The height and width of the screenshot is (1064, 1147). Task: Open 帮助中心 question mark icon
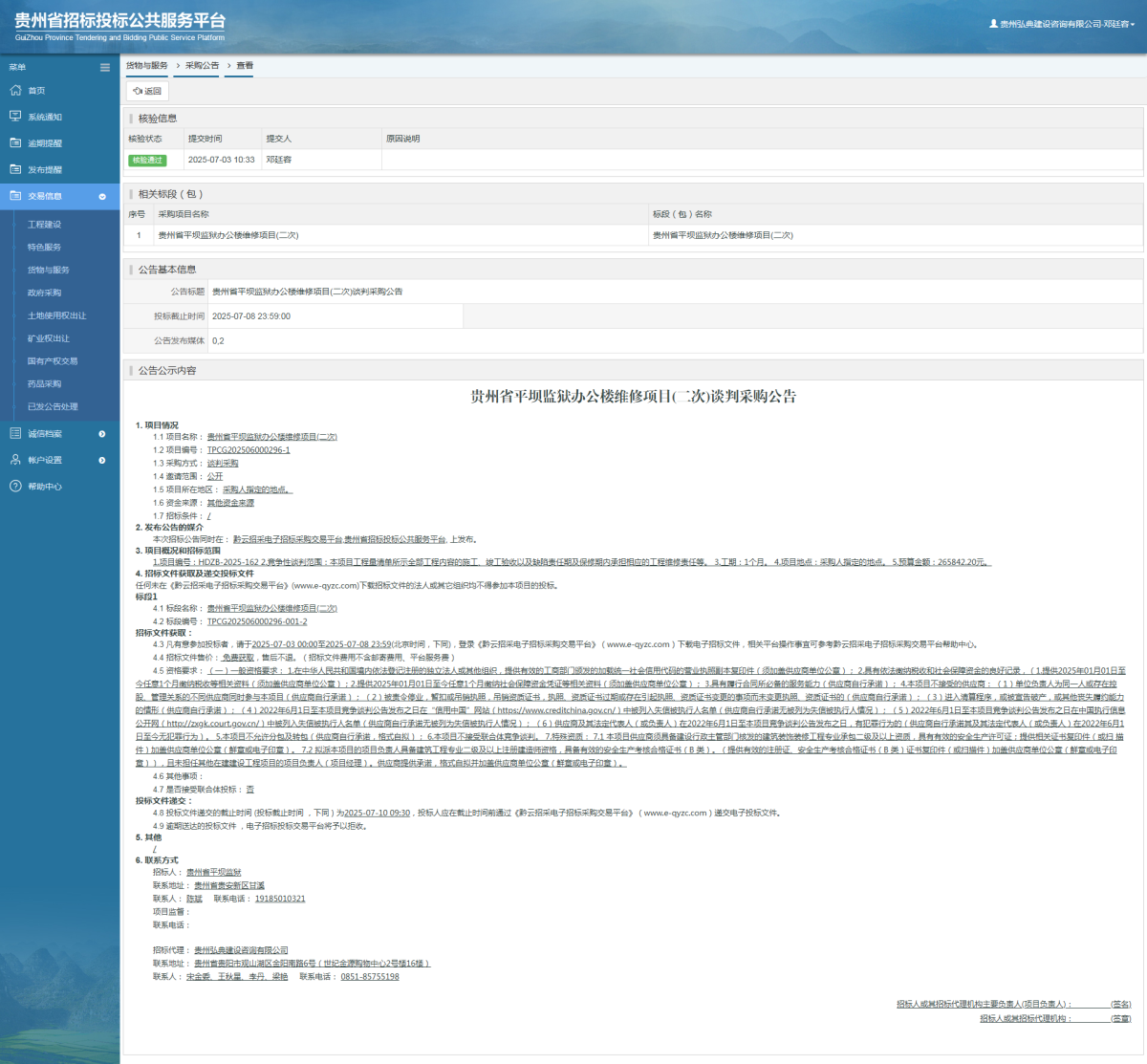pyautogui.click(x=15, y=487)
